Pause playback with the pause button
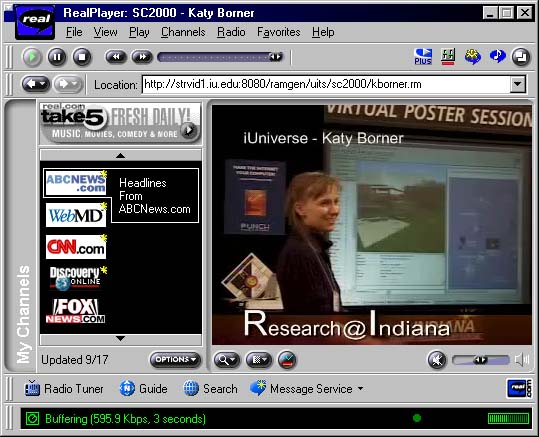The image size is (539, 437). click(57, 57)
